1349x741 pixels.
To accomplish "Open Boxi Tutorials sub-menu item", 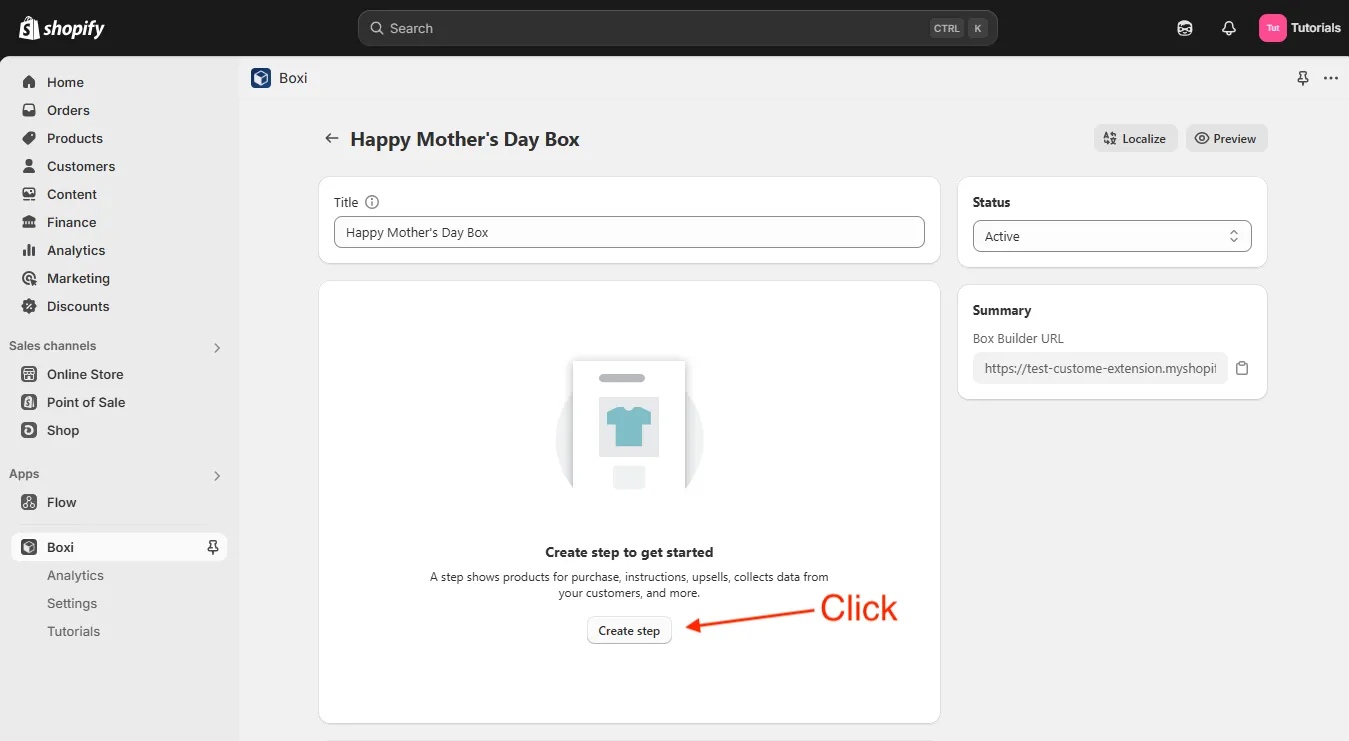I will tap(74, 631).
